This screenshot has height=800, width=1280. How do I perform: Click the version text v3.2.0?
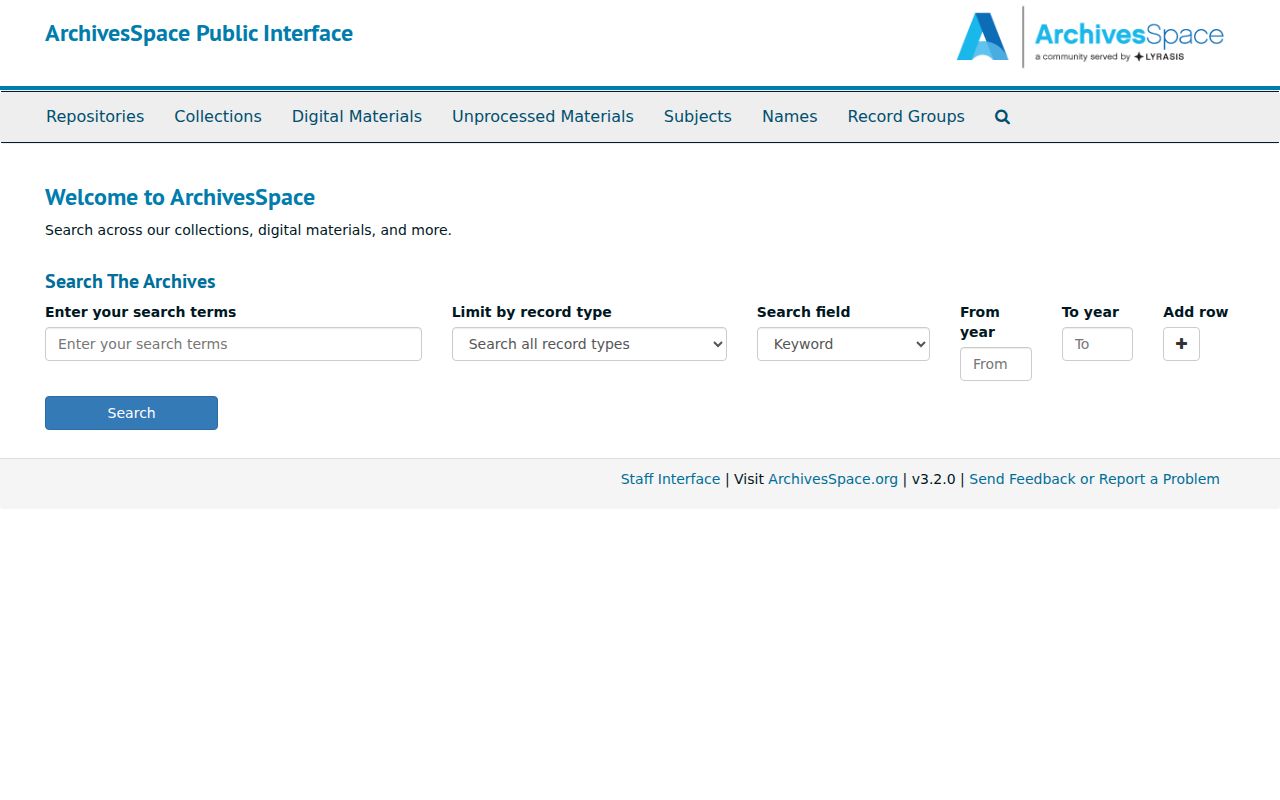(934, 479)
